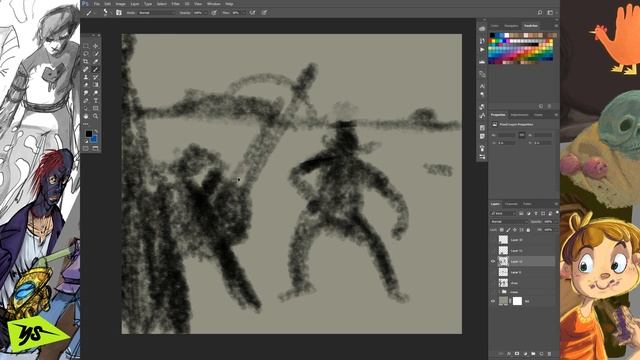Hide the bottom fill layer with mask

coord(493,301)
